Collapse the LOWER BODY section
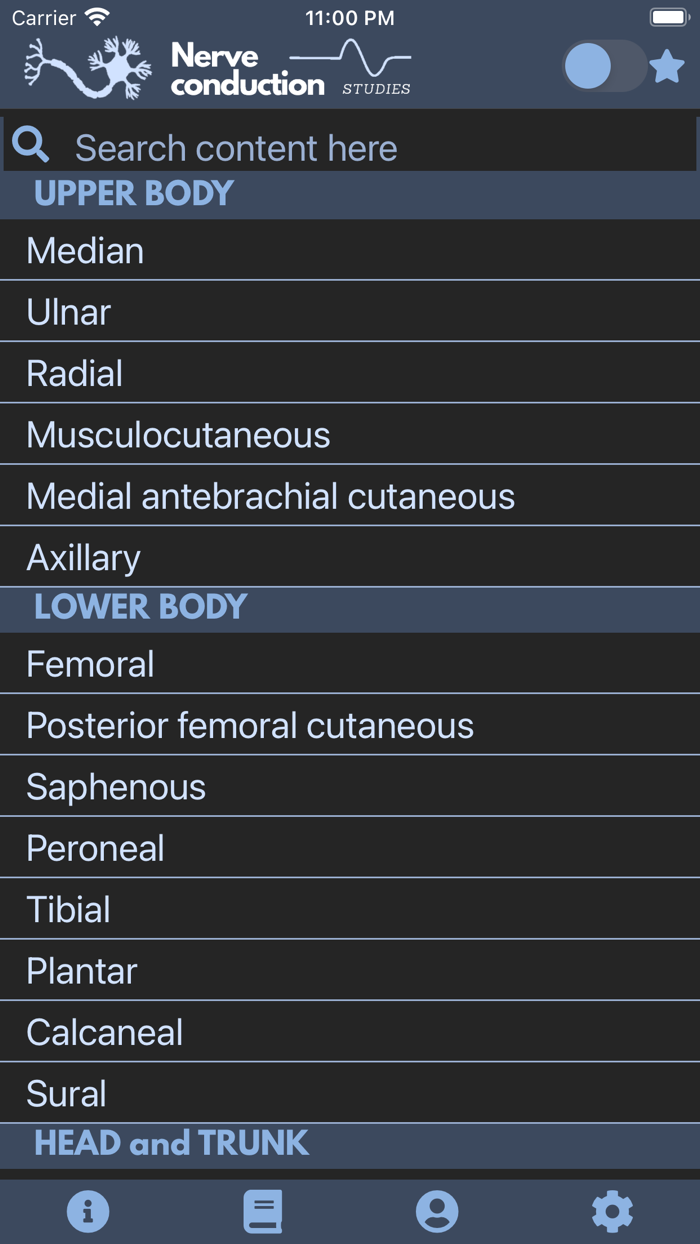 click(139, 608)
